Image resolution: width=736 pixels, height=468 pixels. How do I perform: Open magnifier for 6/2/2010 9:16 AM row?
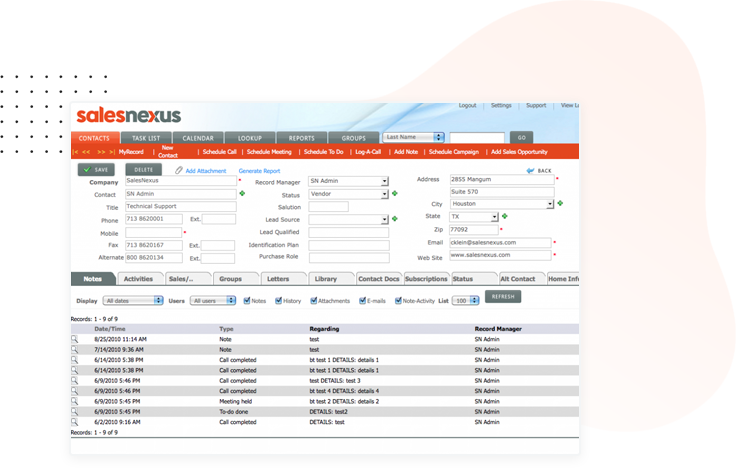(75, 422)
